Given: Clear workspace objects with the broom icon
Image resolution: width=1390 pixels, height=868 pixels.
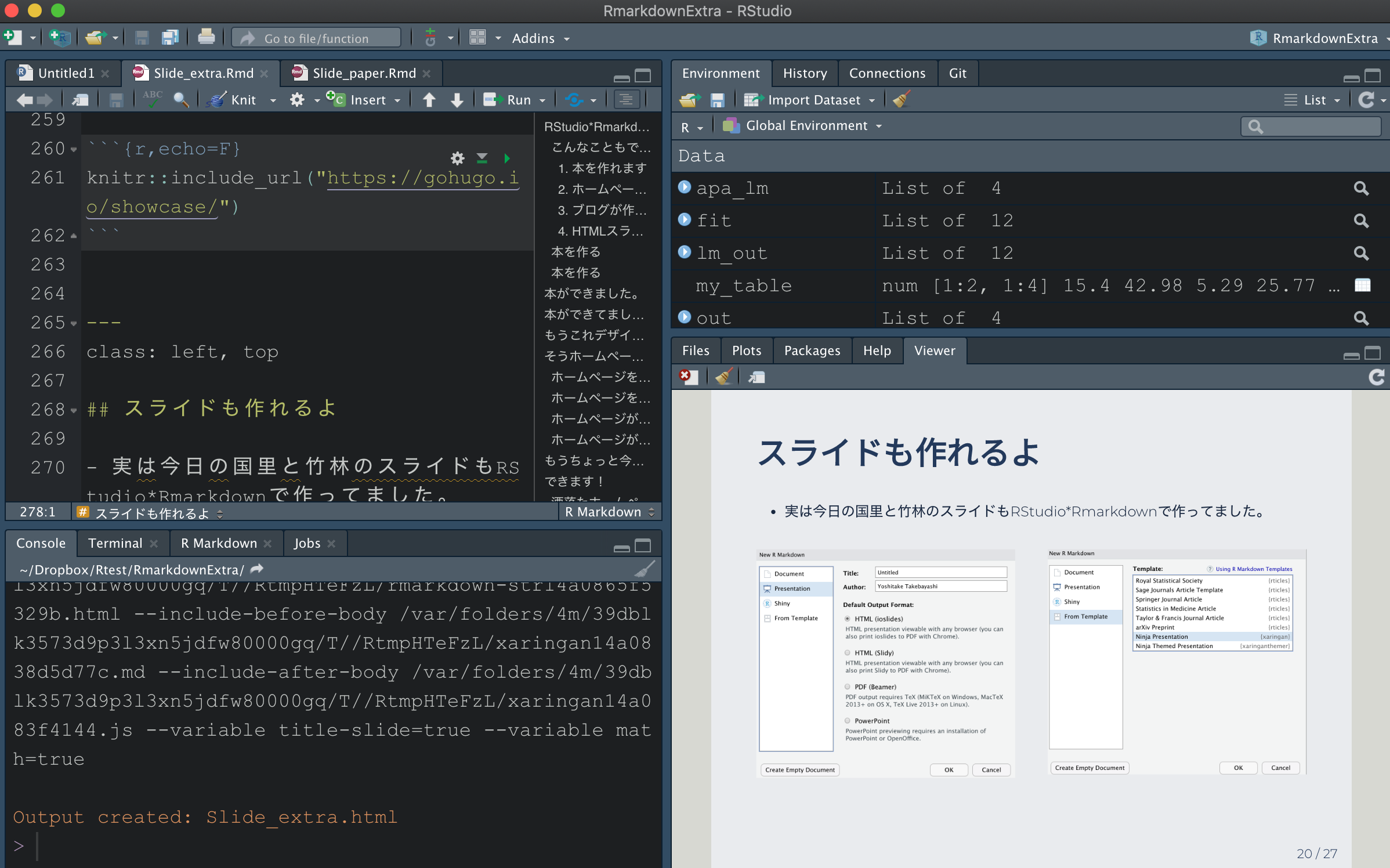Looking at the screenshot, I should [x=900, y=99].
